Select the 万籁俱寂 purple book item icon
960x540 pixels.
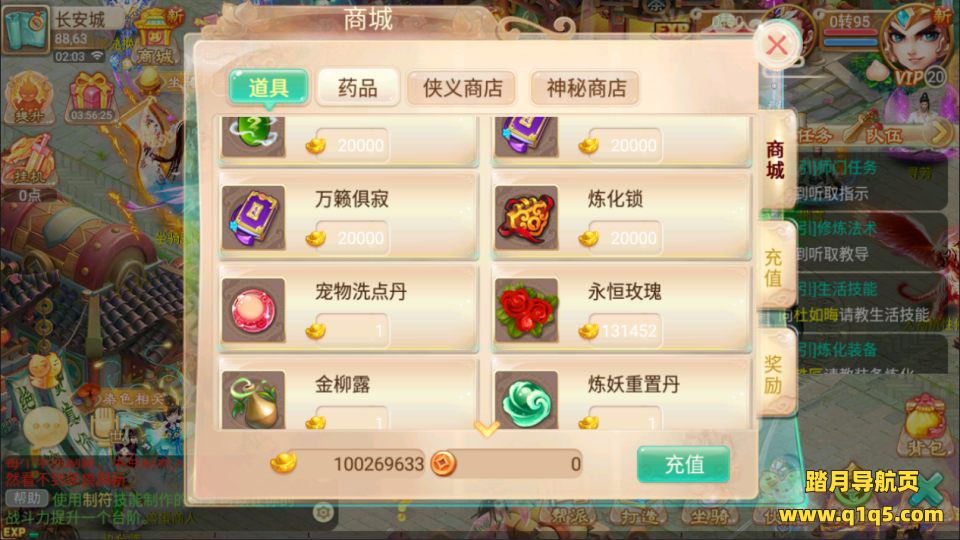click(x=253, y=218)
